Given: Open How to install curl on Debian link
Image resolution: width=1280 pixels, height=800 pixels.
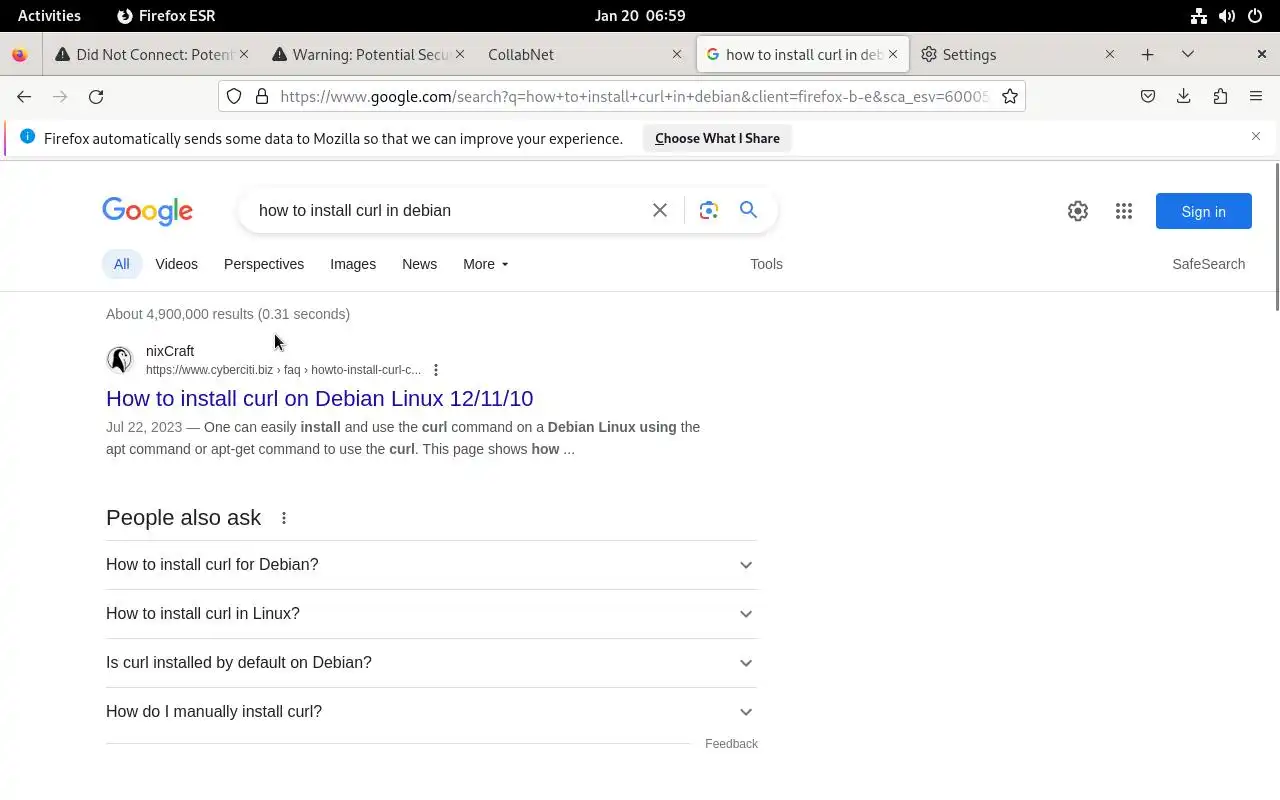Looking at the screenshot, I should [319, 398].
